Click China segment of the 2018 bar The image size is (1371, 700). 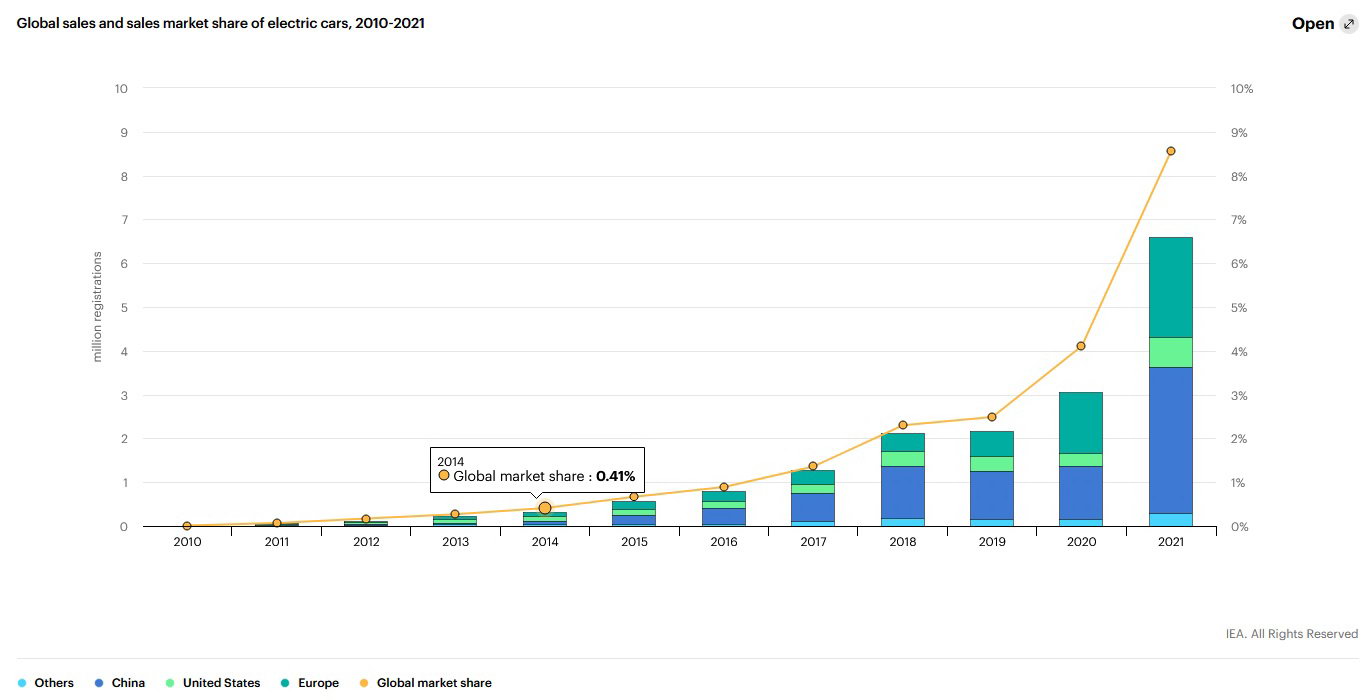(902, 492)
